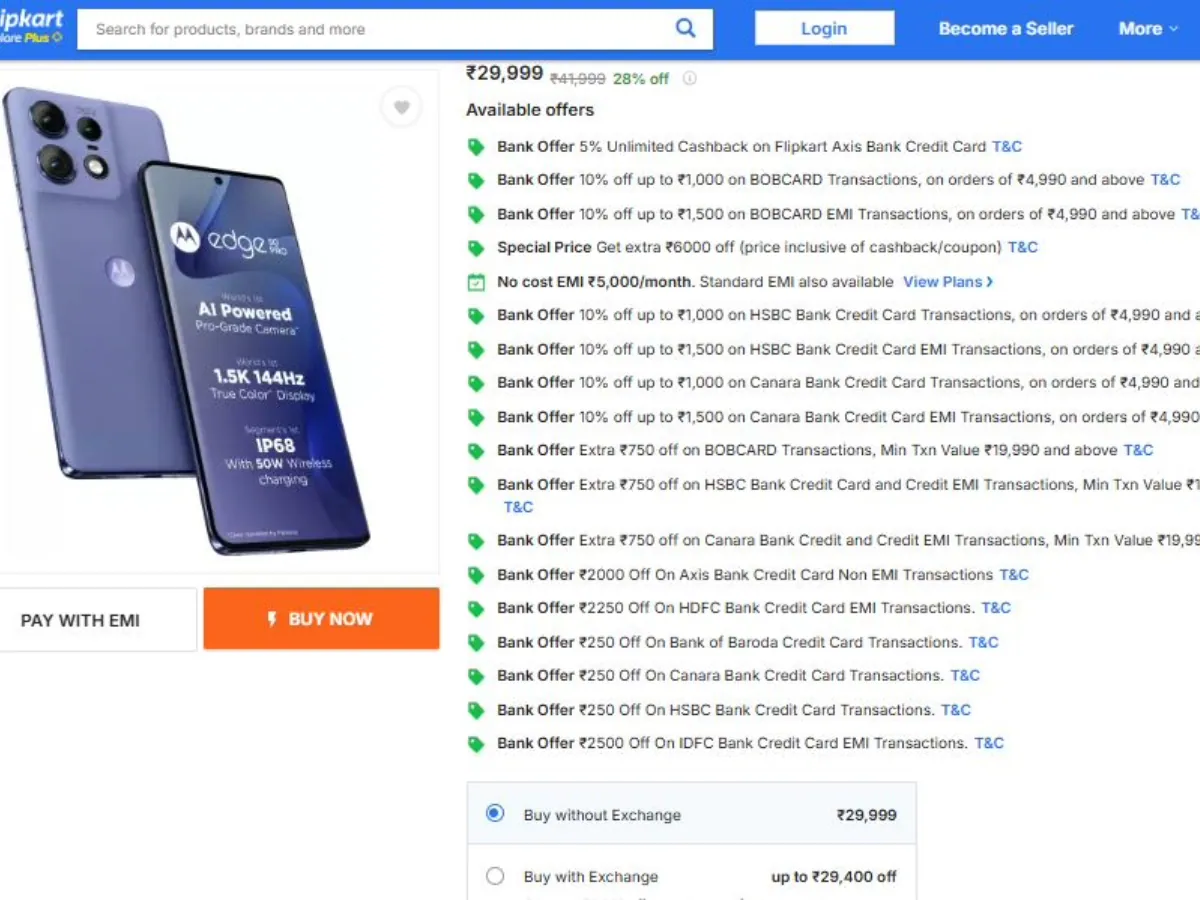Open T&C for Flipkart Axis Bank cashback
Image resolution: width=1200 pixels, height=900 pixels.
[x=1007, y=147]
